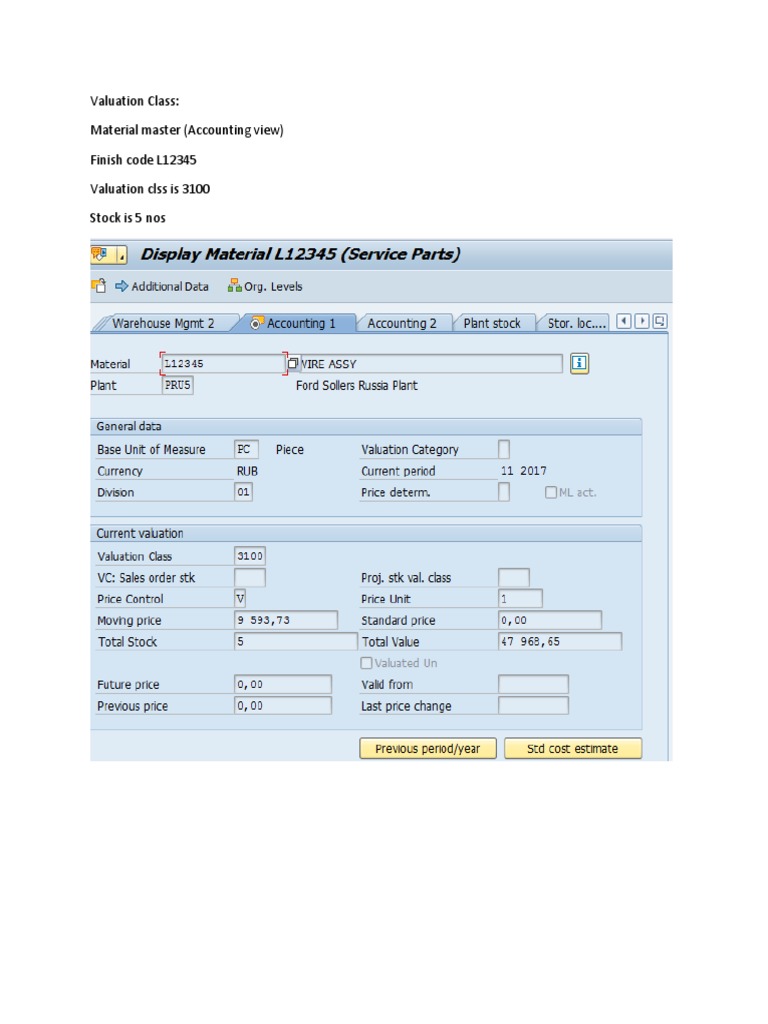768x1024 pixels.
Task: Click the other-material icon in title bar
Action: [x=101, y=254]
